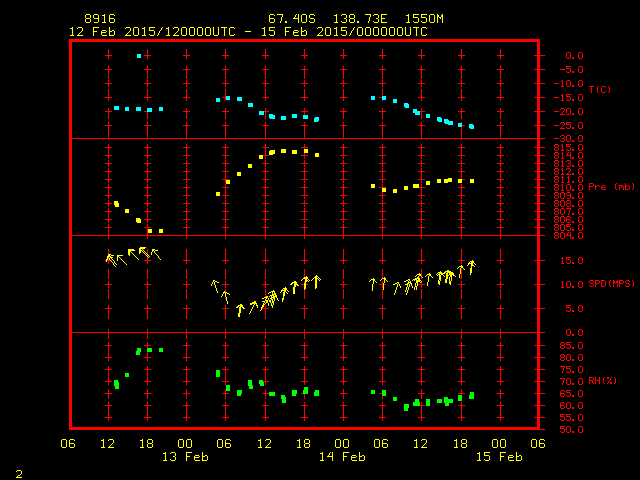The image size is (640, 480).
Task: Click the 13 Feb date label
Action: (185, 457)
